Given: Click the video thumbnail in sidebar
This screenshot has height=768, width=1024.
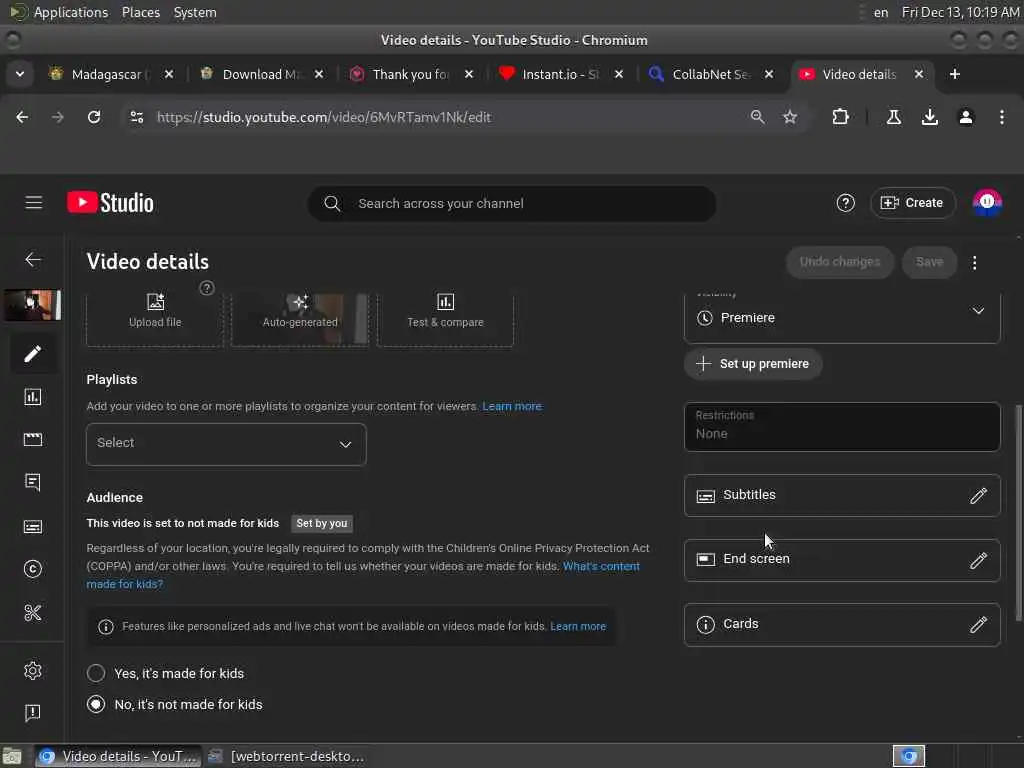Looking at the screenshot, I should click(x=33, y=305).
